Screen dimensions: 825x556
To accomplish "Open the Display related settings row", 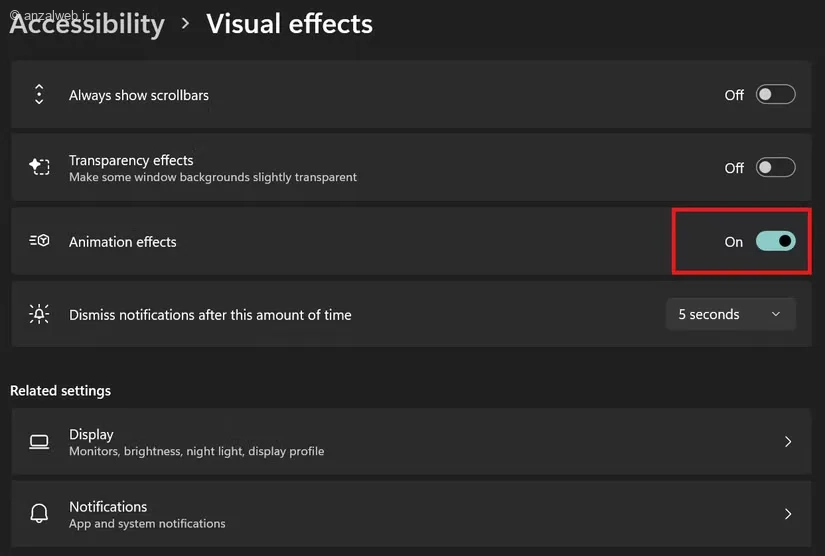I will pyautogui.click(x=411, y=441).
